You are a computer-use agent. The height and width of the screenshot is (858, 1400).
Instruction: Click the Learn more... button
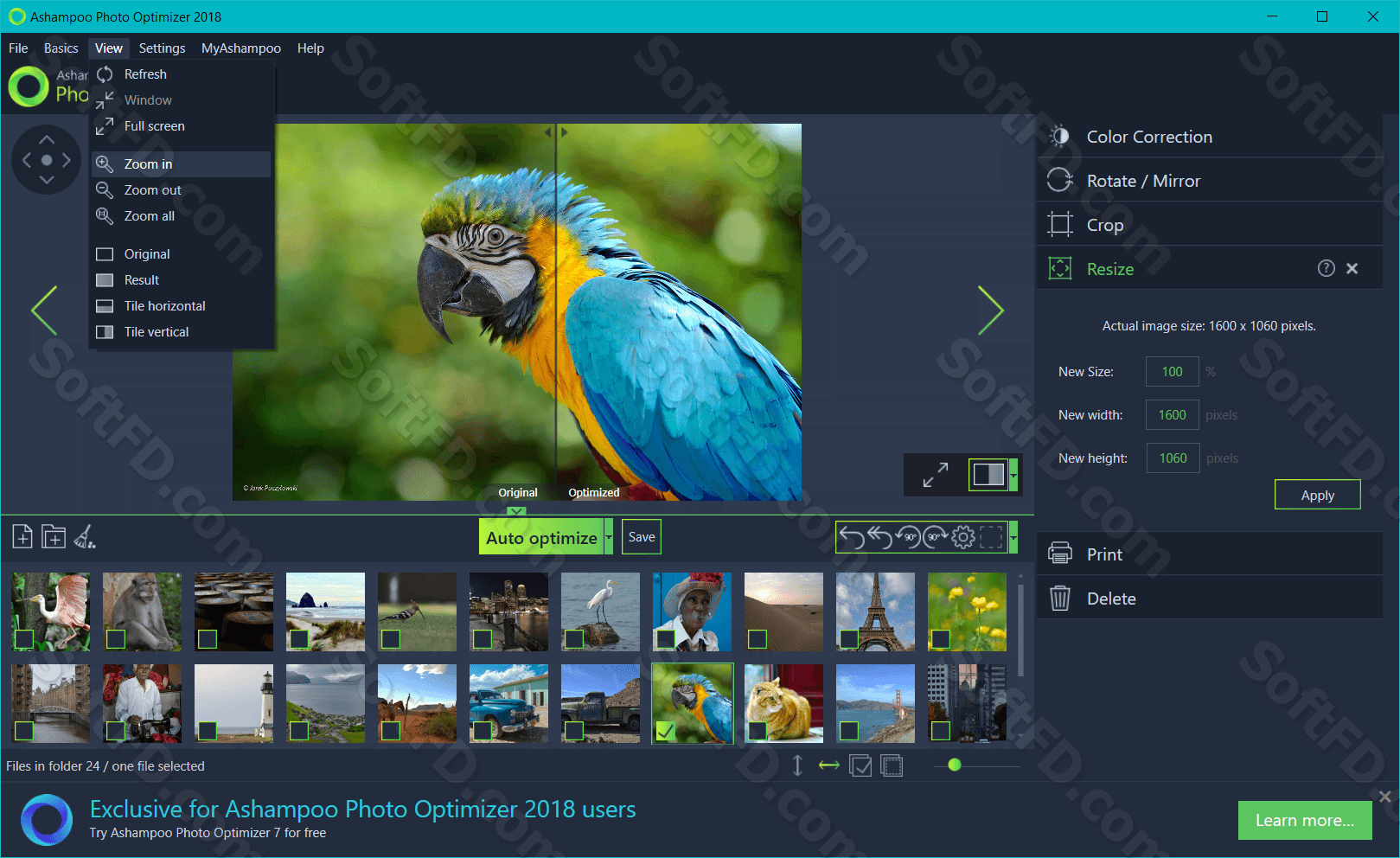(1305, 820)
